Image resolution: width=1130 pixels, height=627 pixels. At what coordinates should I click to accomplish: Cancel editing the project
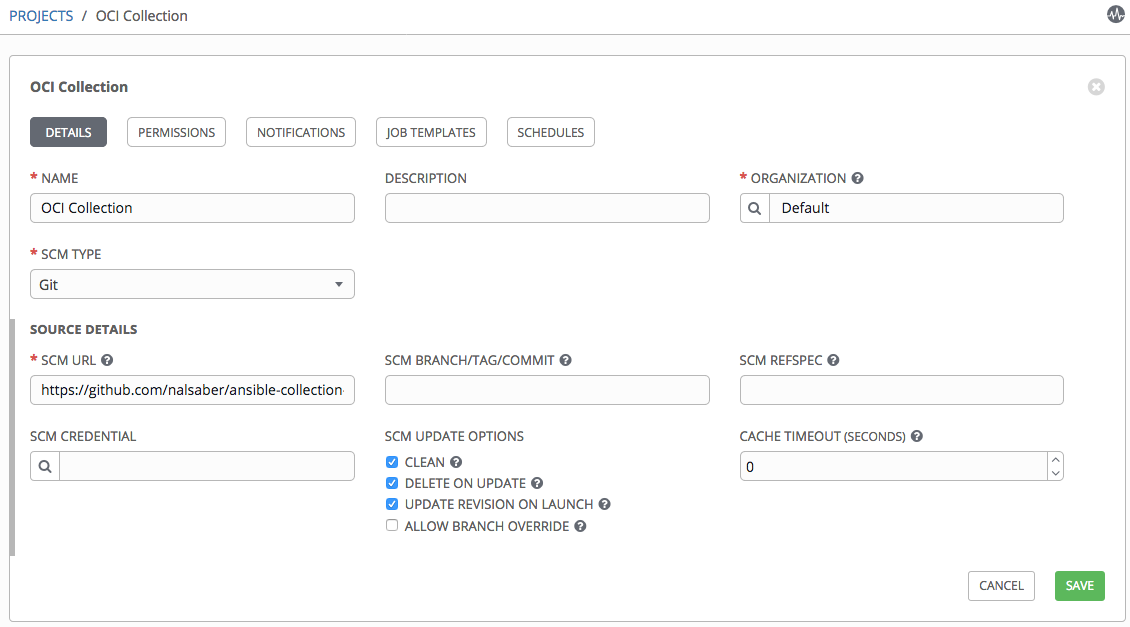1001,586
